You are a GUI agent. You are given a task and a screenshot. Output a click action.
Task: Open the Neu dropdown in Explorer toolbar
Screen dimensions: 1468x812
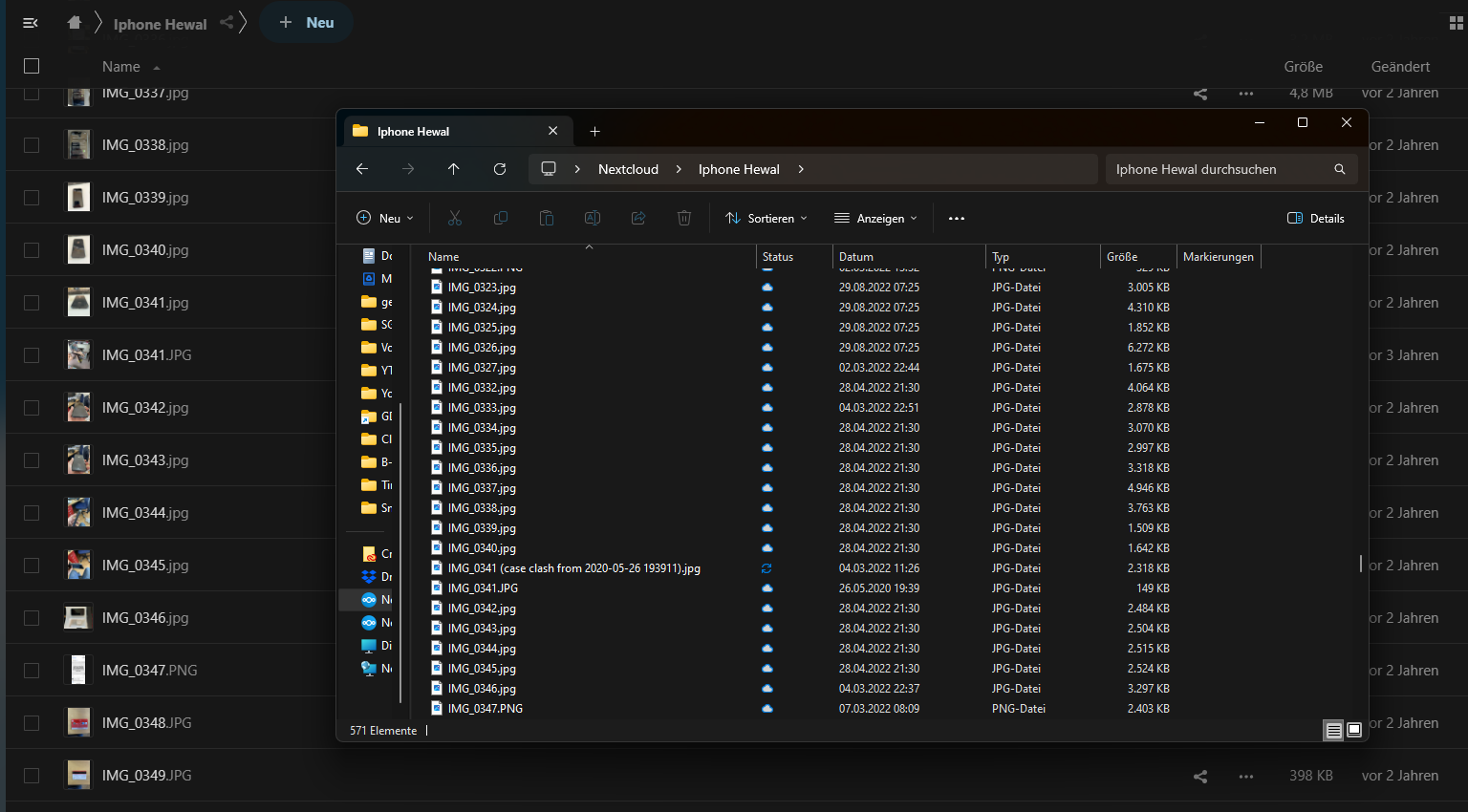pos(385,218)
